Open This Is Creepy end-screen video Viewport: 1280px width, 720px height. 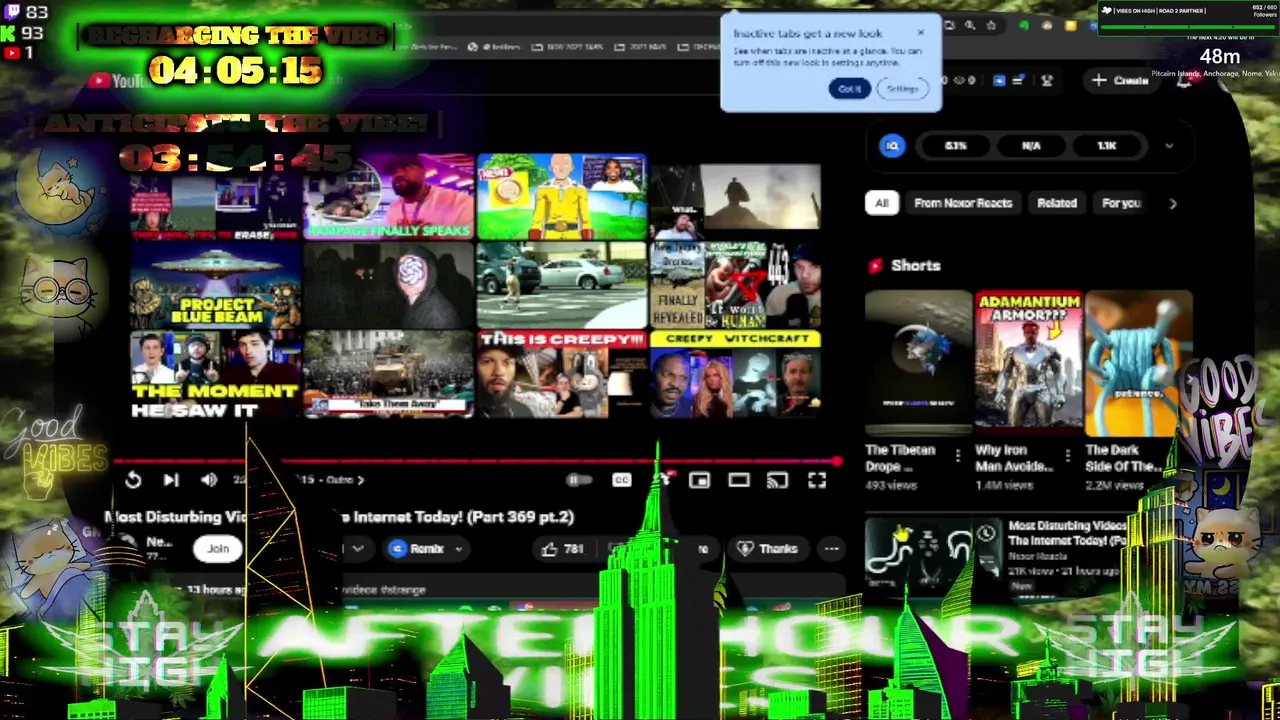[561, 374]
